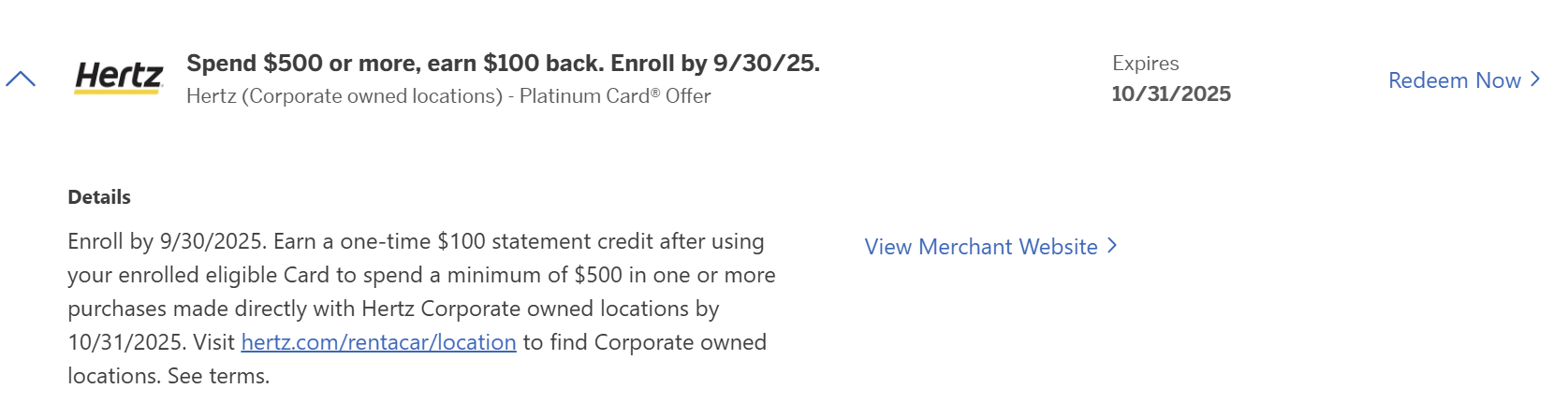Click the 'Expires' label
The image size is (1568, 403).
coord(1145,64)
